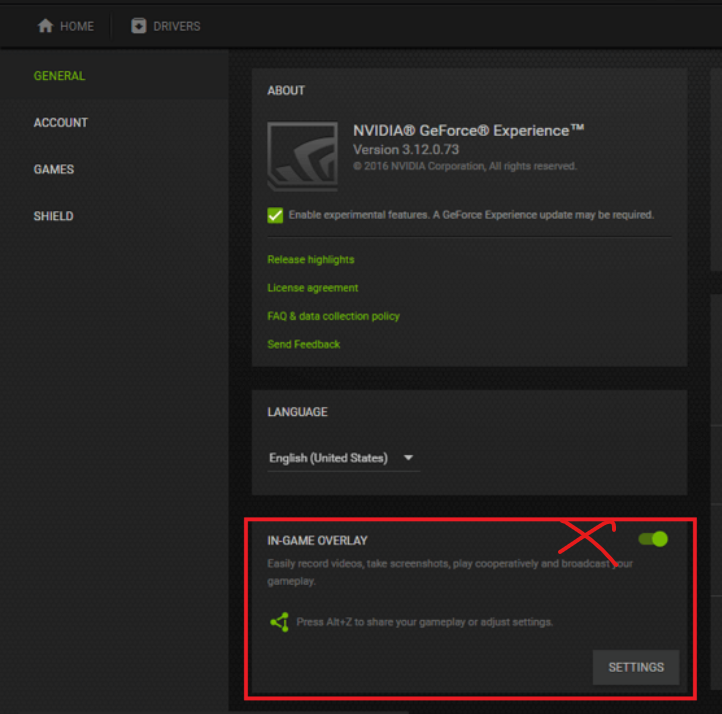Screen dimensions: 722x714
Task: Open the English (United States) language dropdown
Action: (x=343, y=458)
